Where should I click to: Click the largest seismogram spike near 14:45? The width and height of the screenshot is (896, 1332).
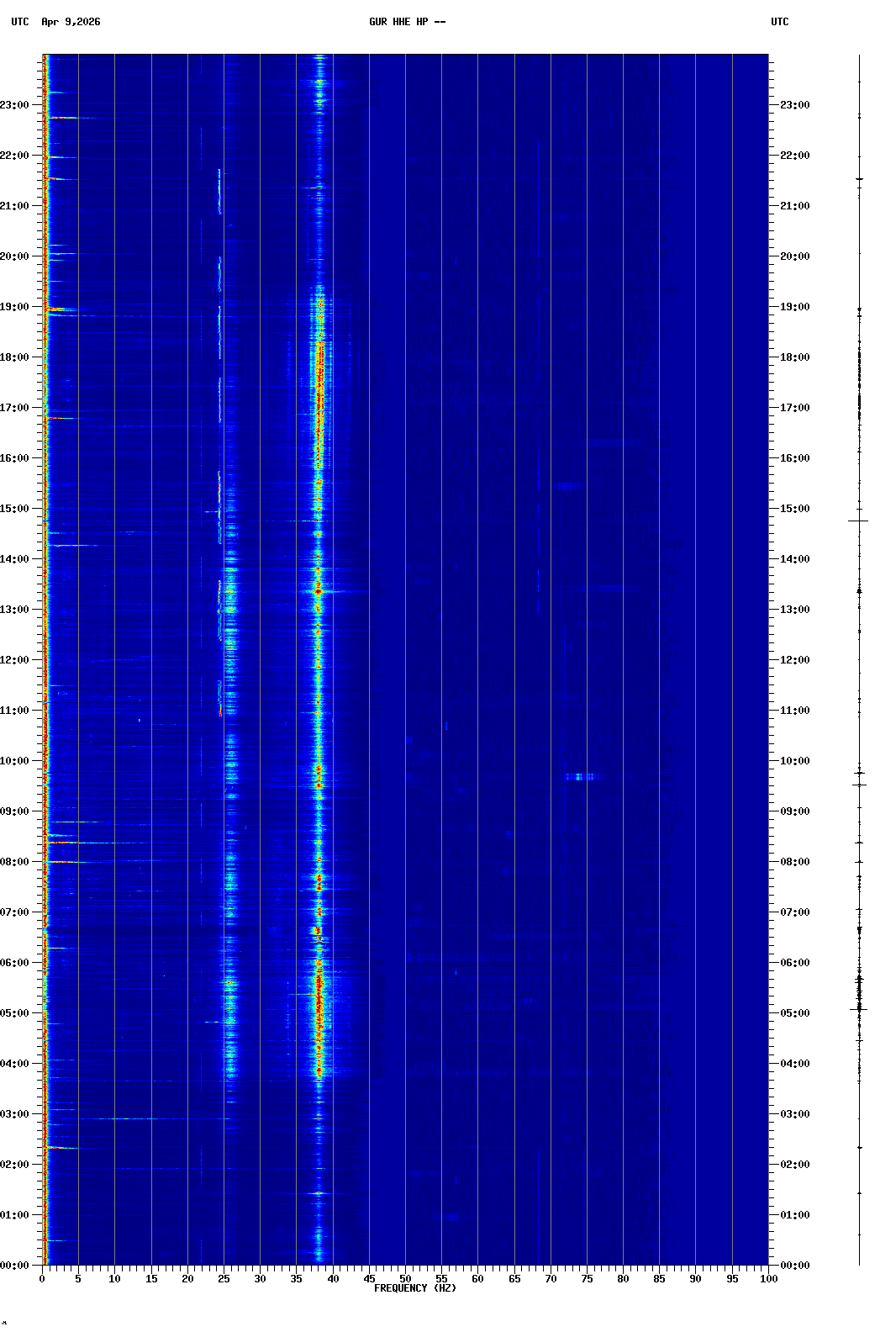pyautogui.click(x=858, y=521)
